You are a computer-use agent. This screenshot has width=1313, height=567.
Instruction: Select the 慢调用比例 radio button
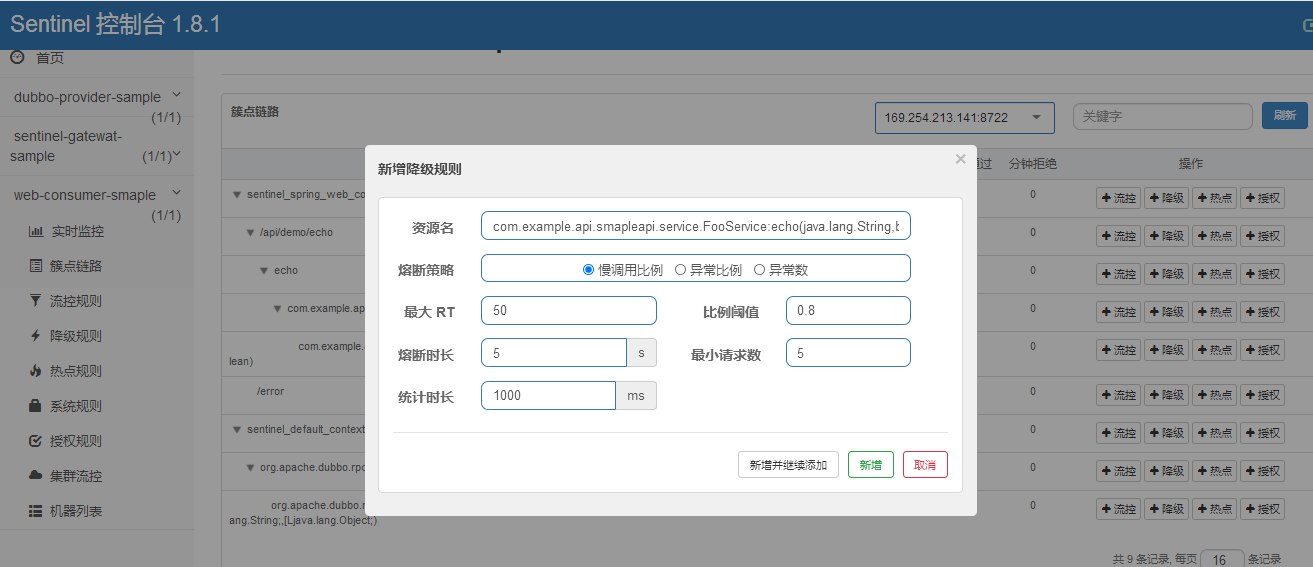point(588,270)
